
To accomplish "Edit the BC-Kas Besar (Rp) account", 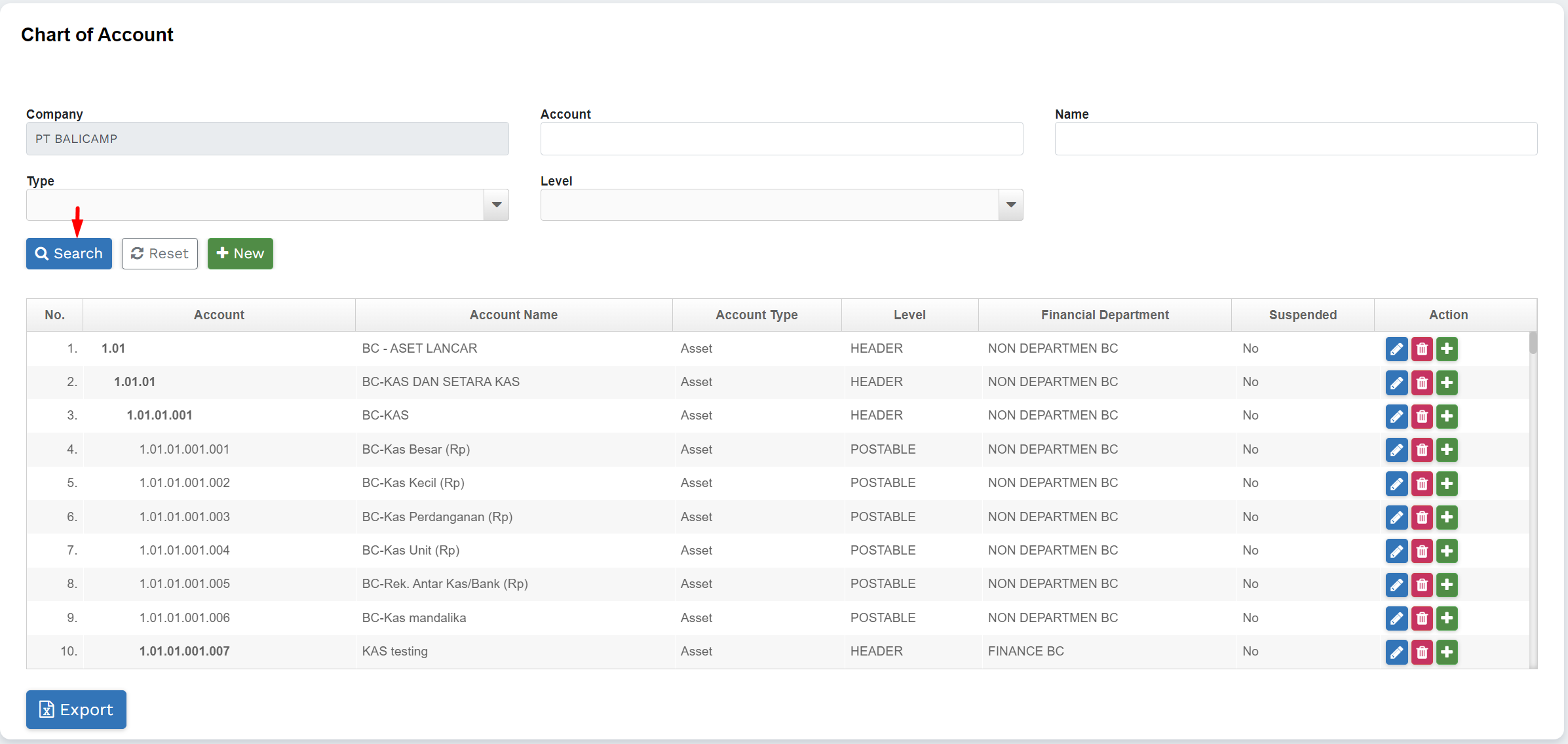I will [1396, 450].
